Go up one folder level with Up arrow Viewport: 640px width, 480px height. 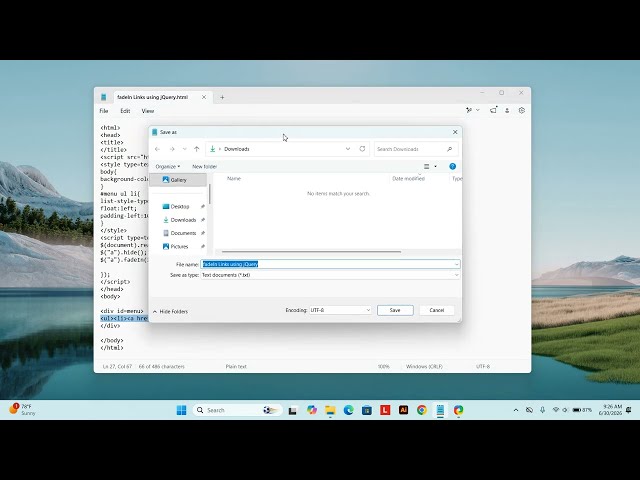pos(197,149)
